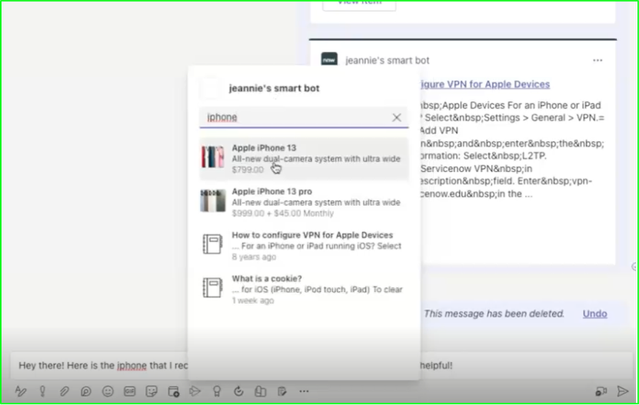Click the Viva Learning books icon

point(260,391)
